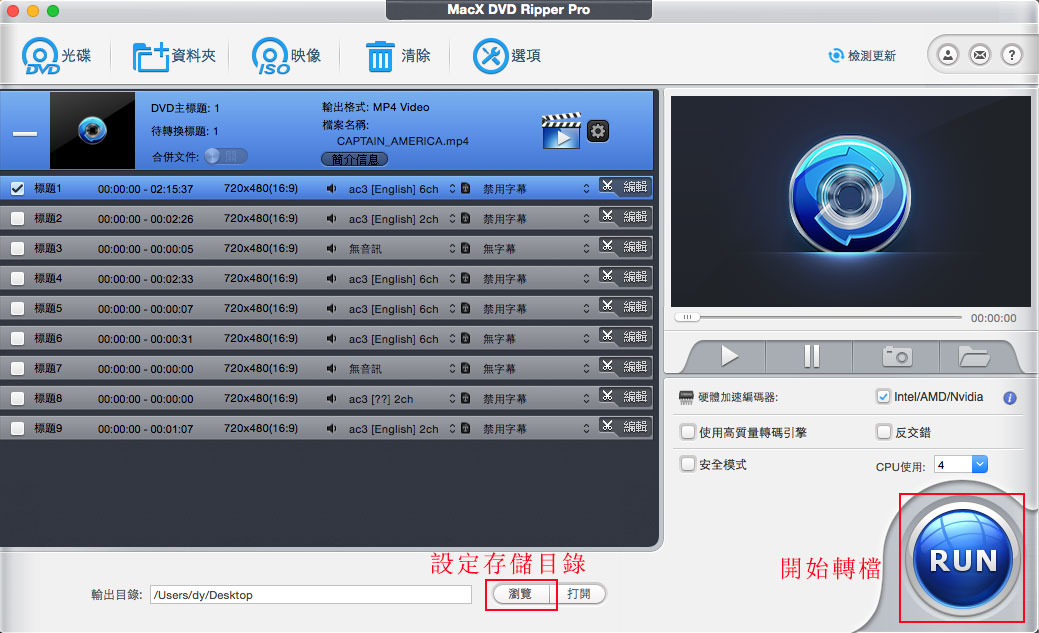The width and height of the screenshot is (1039, 633).
Task: Open hardware encoder info icon
Action: [1010, 398]
